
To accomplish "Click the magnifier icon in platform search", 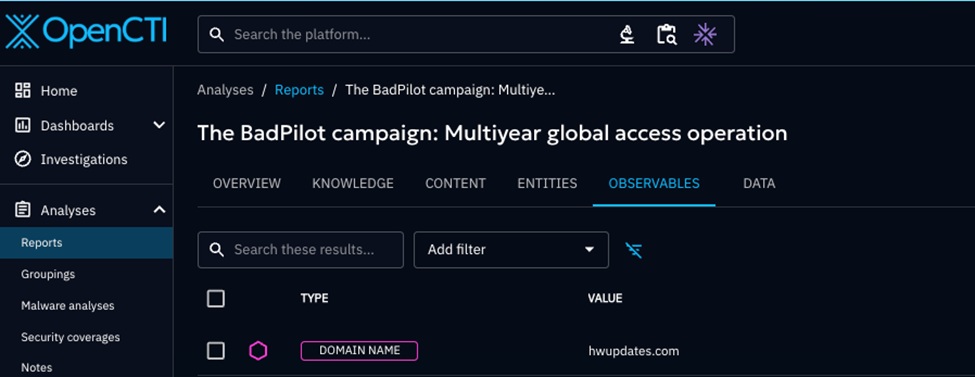I will (x=216, y=34).
